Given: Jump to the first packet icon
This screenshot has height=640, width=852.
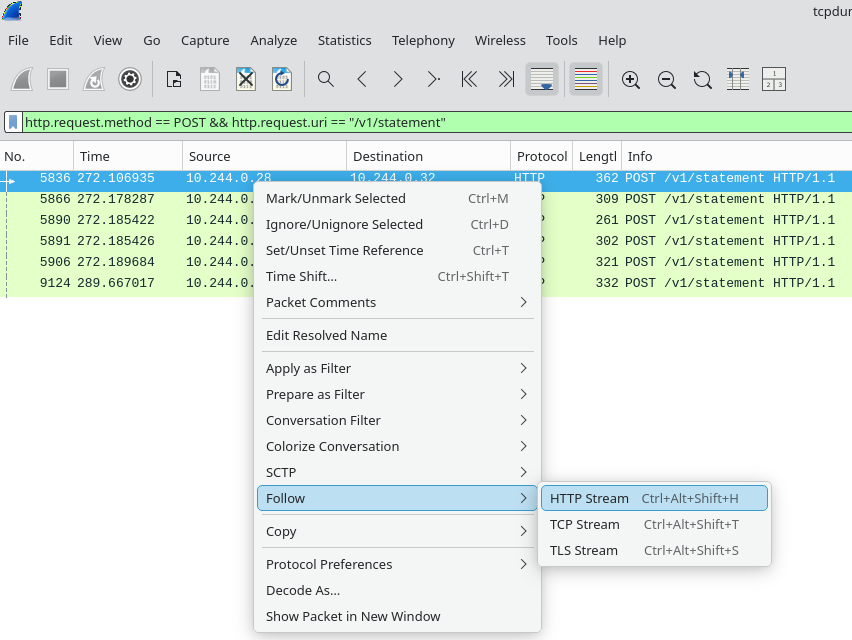Looking at the screenshot, I should [469, 79].
